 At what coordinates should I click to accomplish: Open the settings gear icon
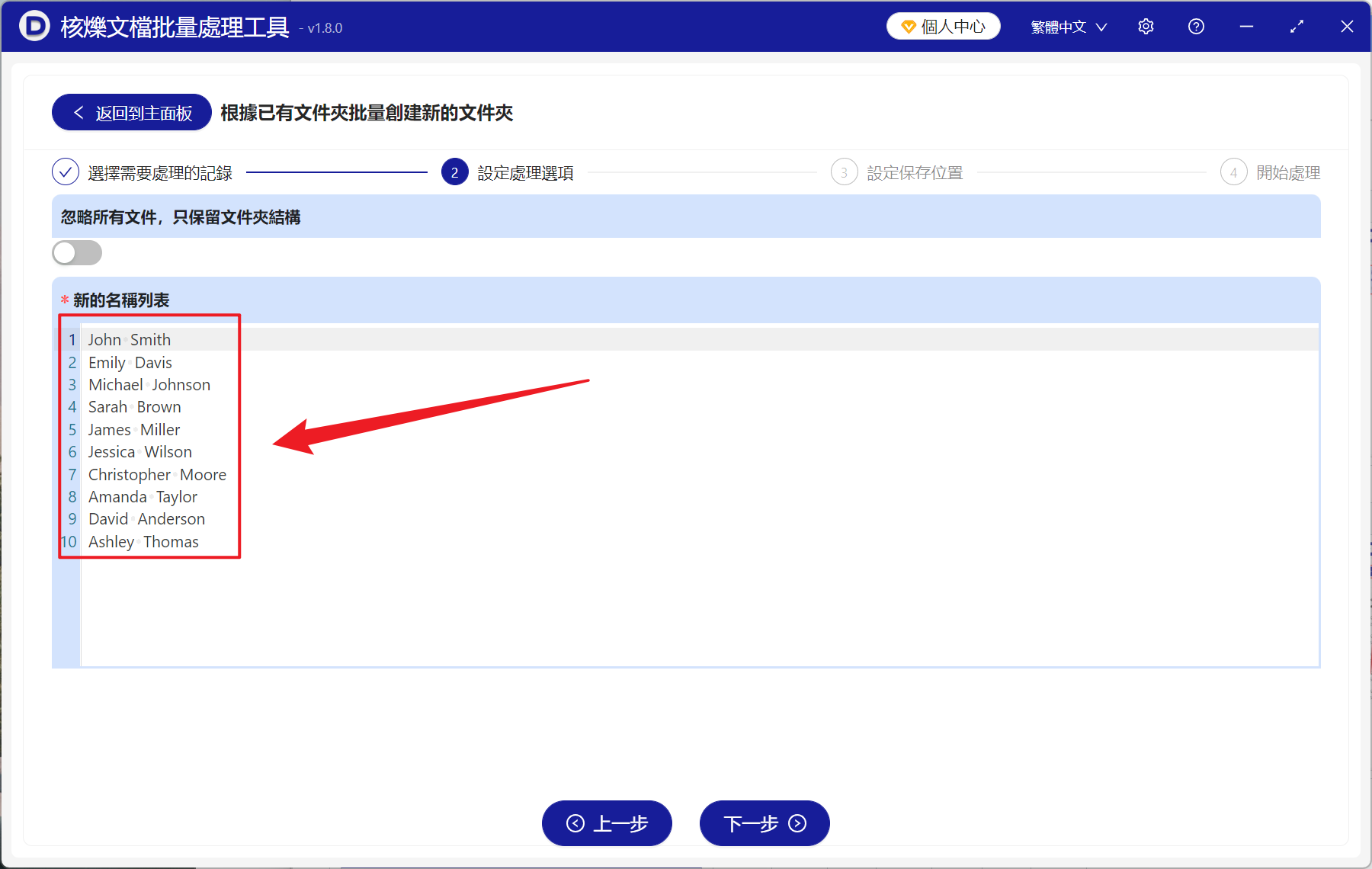[1146, 26]
